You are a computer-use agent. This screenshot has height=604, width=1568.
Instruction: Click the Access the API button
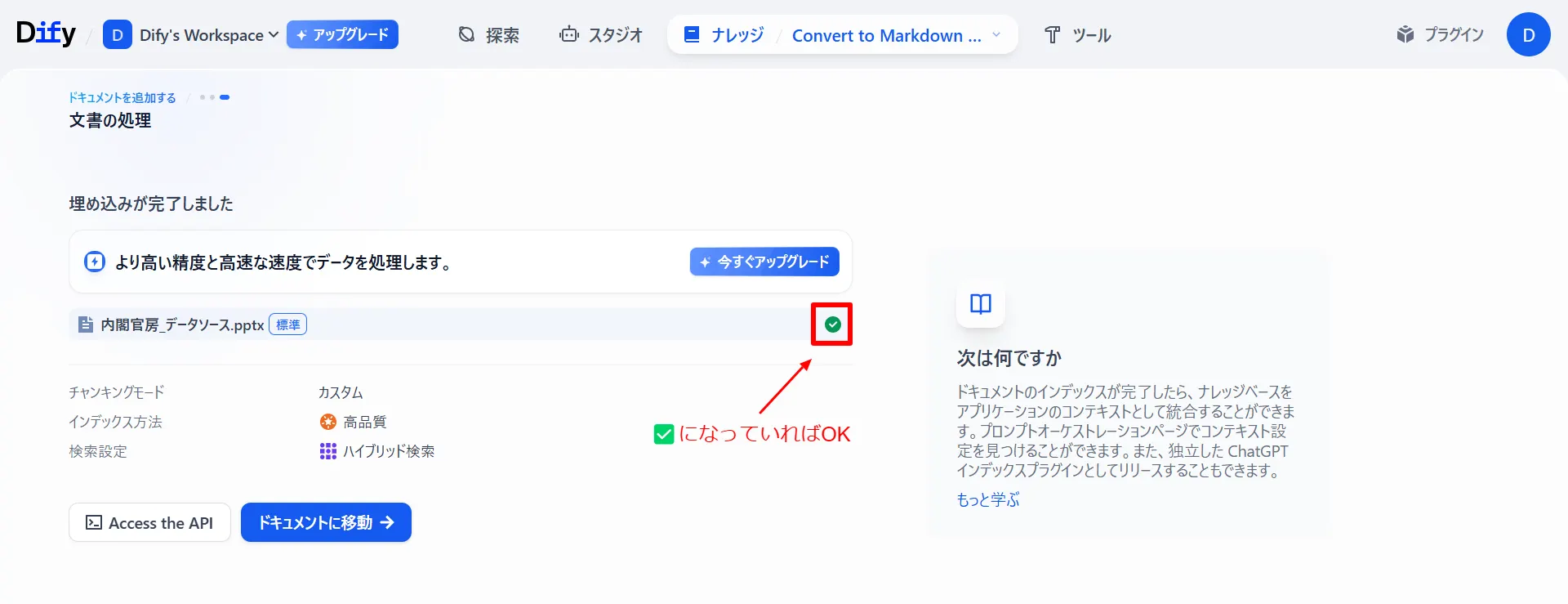pos(149,522)
